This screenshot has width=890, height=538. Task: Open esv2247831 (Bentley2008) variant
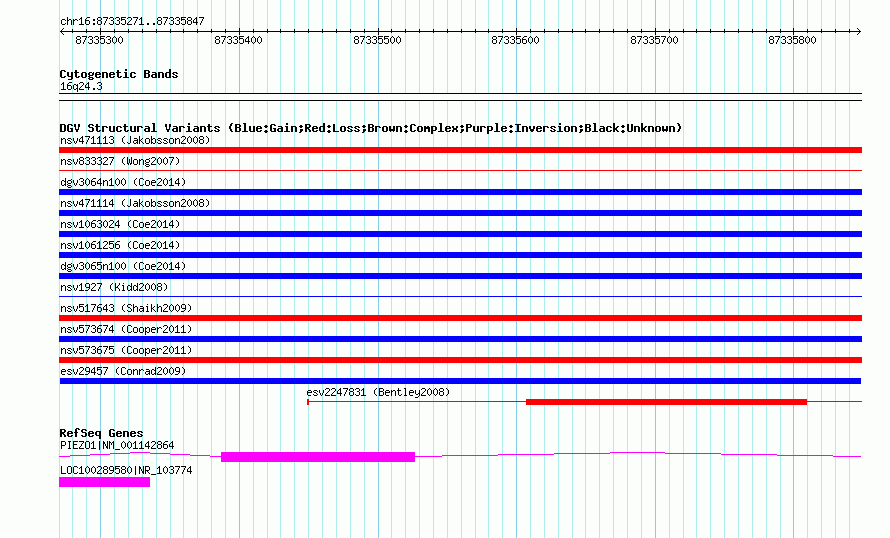(378, 392)
